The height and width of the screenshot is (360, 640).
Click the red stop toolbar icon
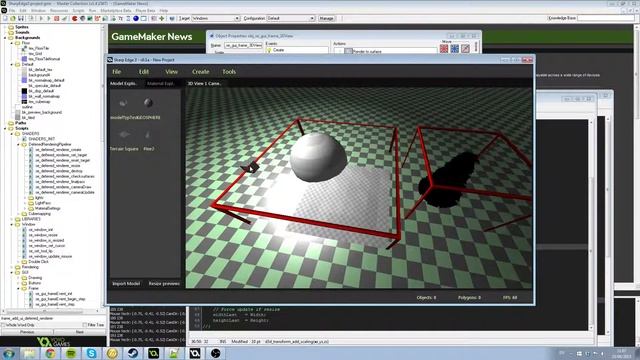tap(56, 18)
